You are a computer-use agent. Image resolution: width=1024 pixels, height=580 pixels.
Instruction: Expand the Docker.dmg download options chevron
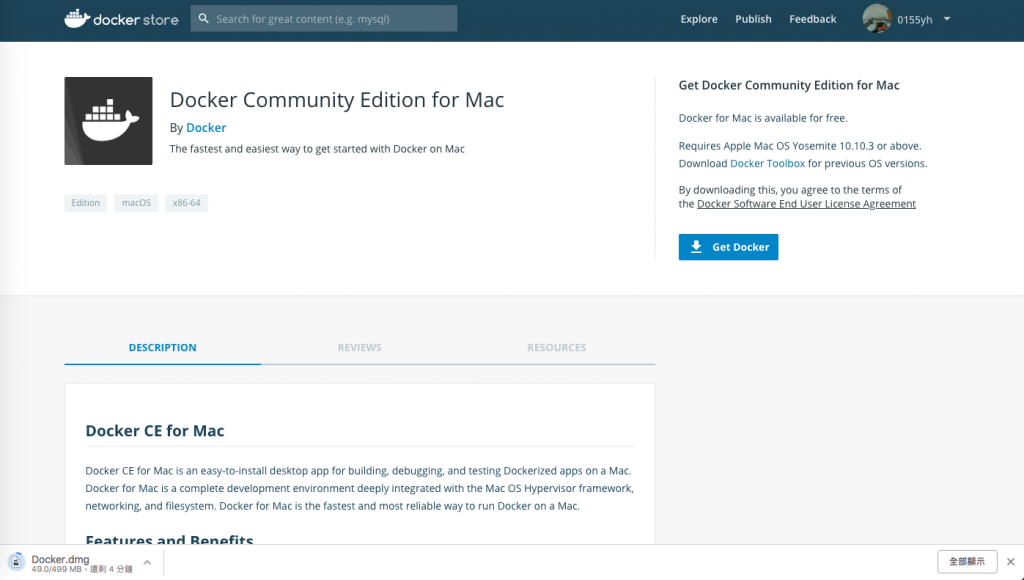coord(148,562)
